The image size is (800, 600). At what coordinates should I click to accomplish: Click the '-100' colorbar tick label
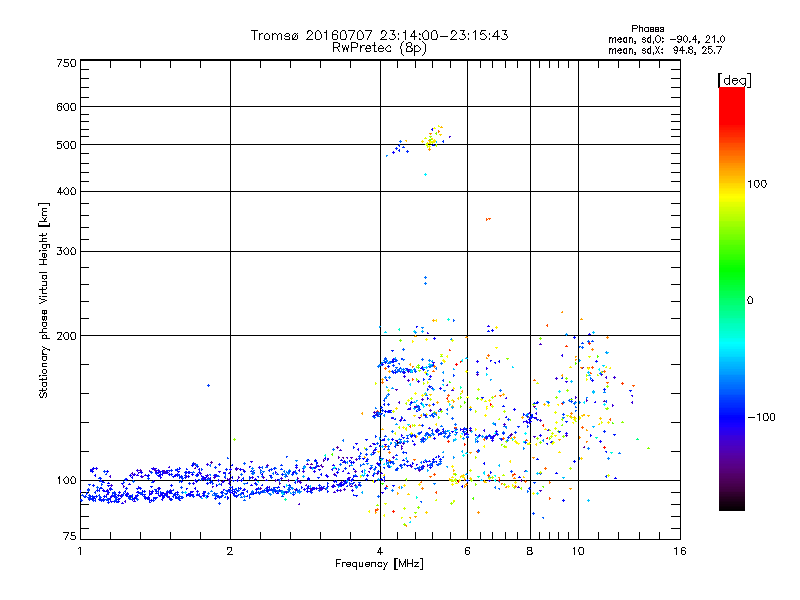coord(761,417)
